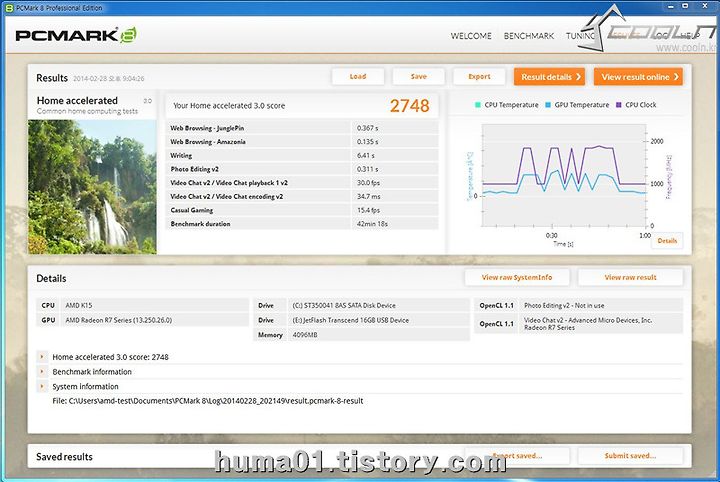Click the AMD K15 CPU value
Screen dimensions: 720x482
tap(79, 305)
